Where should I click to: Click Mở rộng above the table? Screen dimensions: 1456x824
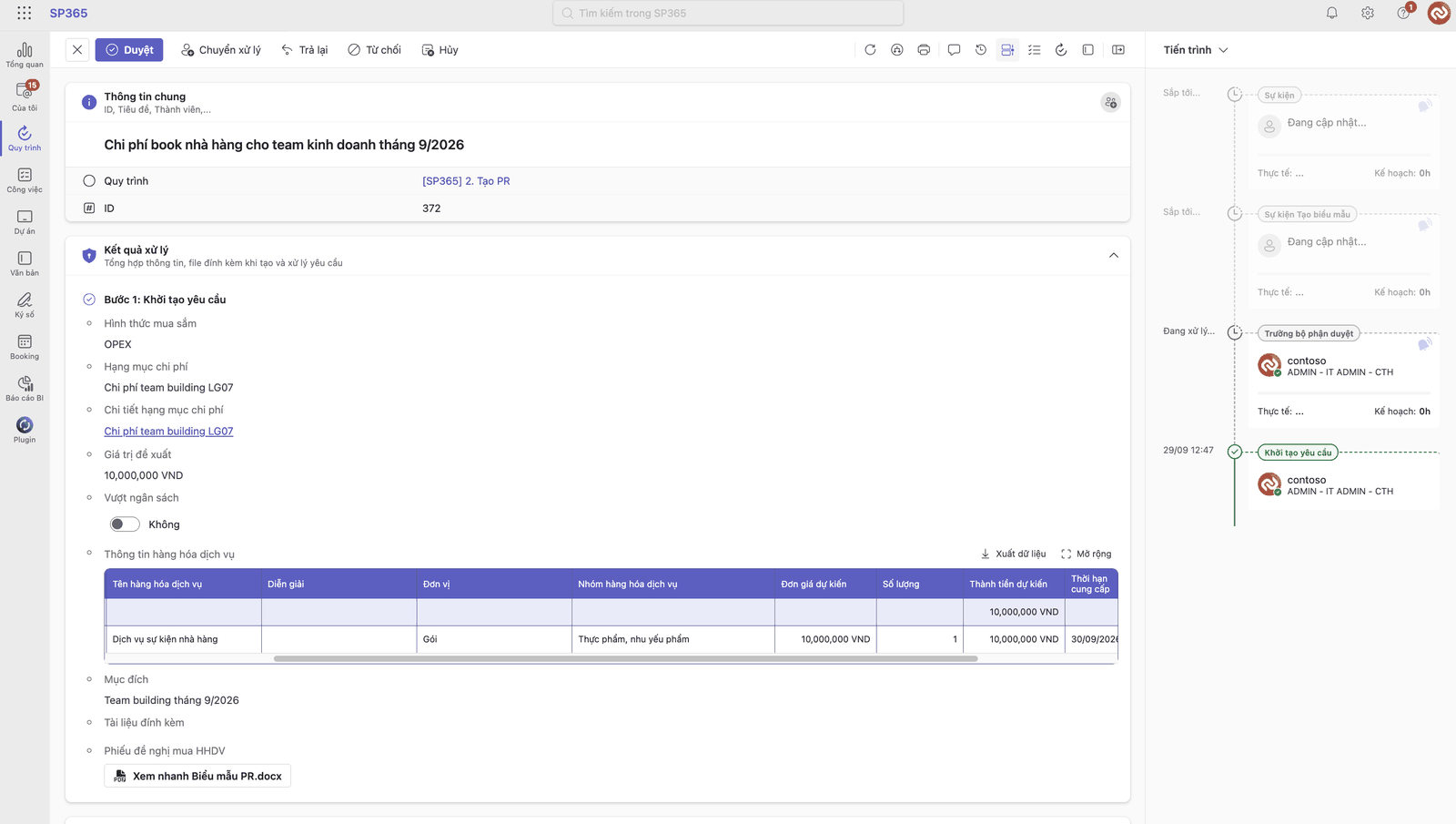[x=1087, y=554]
